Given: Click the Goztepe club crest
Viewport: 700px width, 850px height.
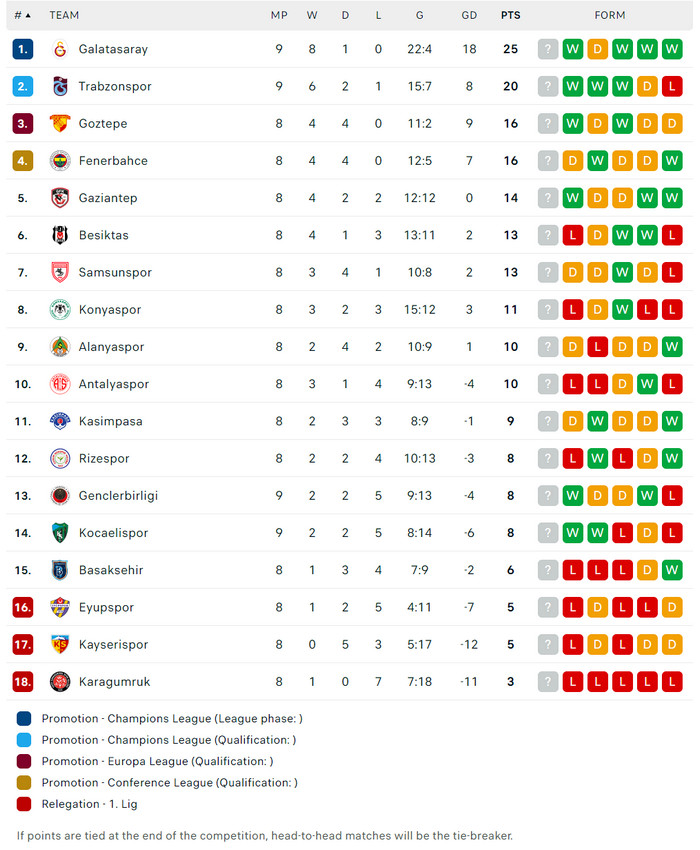Looking at the screenshot, I should pyautogui.click(x=60, y=123).
